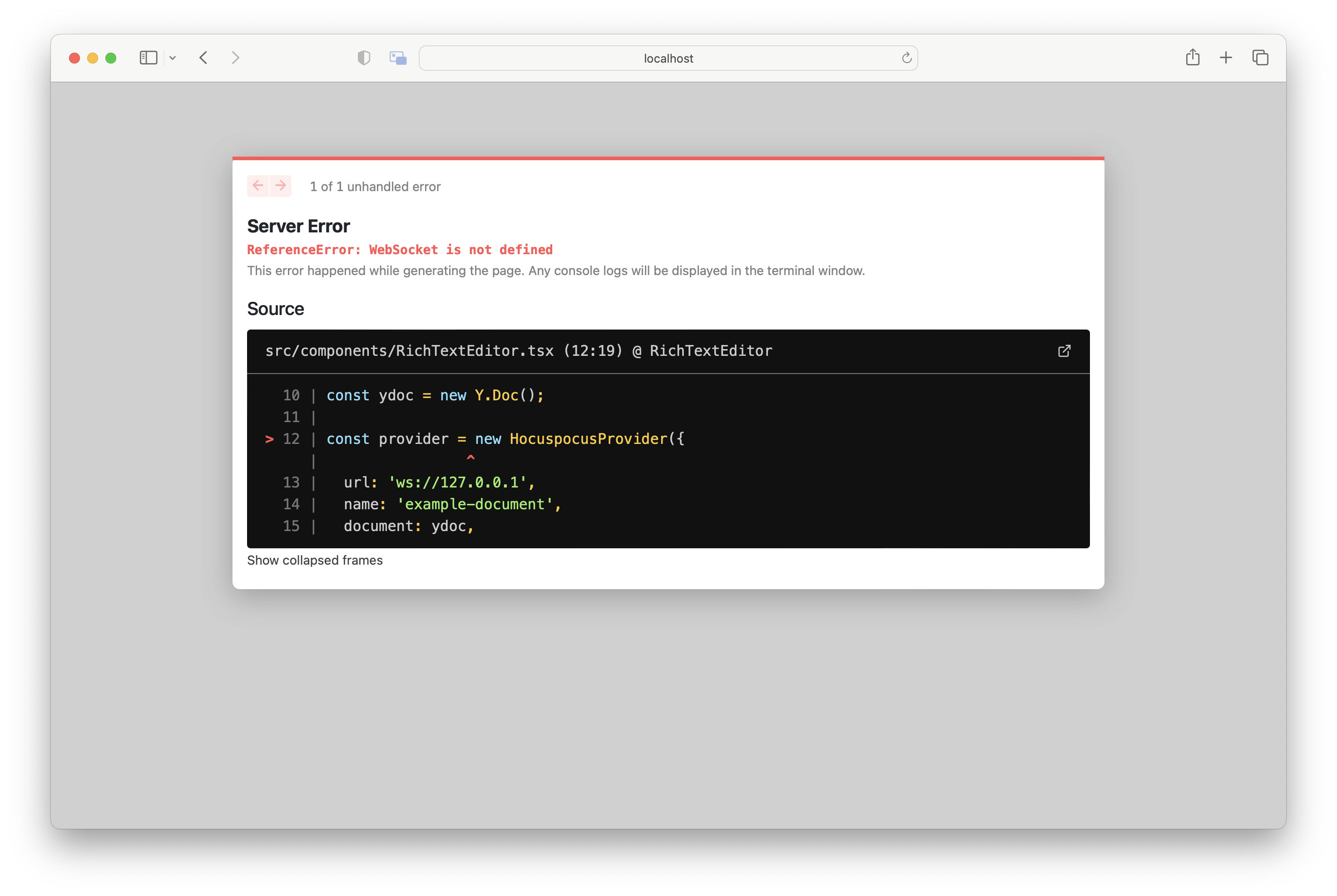Go back using the back navigation arrow

pyautogui.click(x=203, y=57)
